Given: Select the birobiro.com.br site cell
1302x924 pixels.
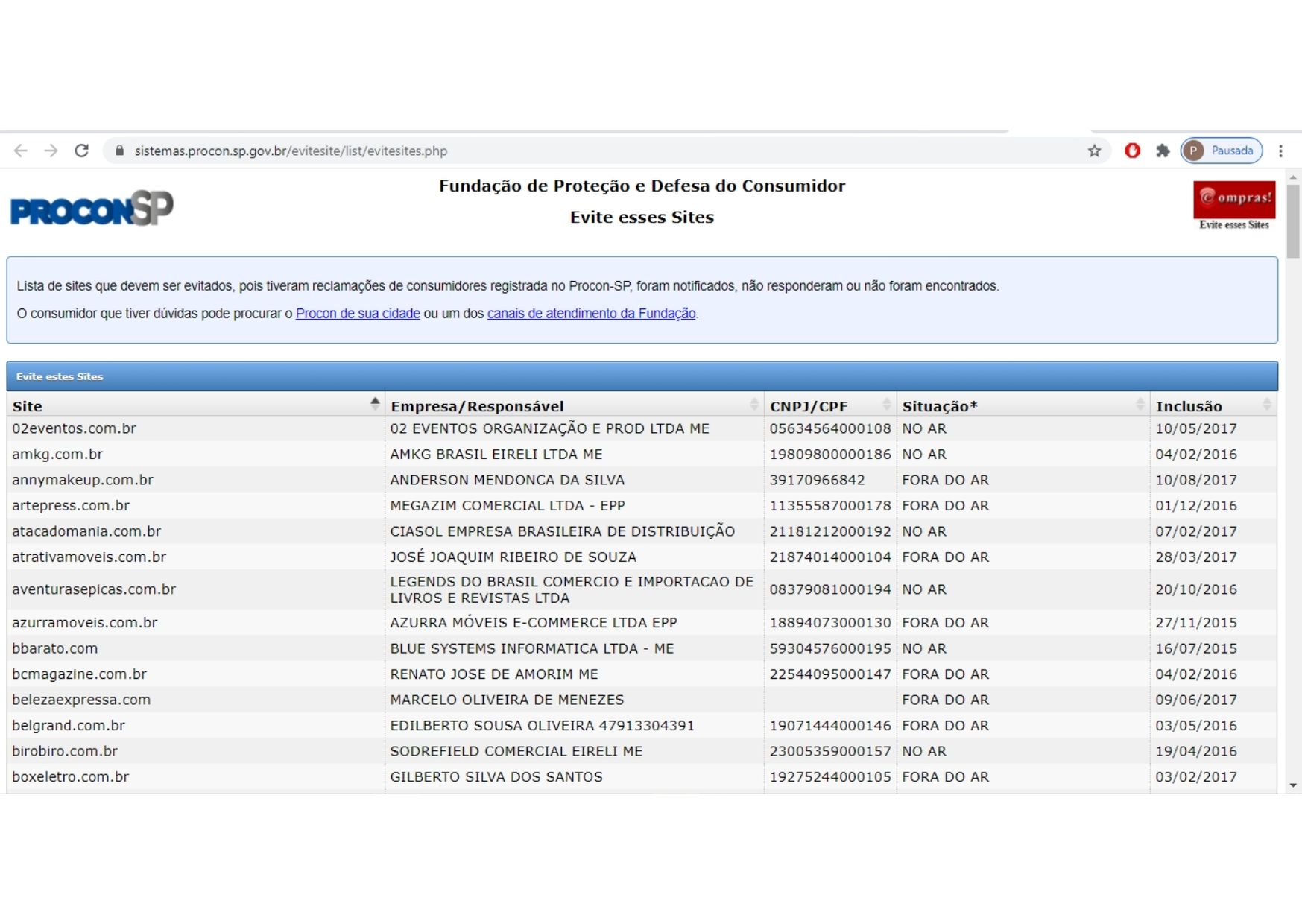Looking at the screenshot, I should [195, 751].
